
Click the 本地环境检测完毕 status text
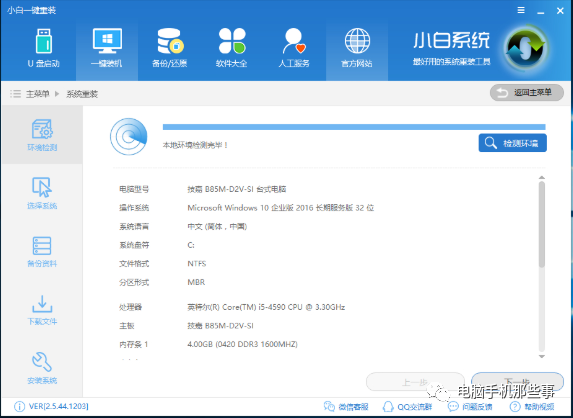click(195, 145)
